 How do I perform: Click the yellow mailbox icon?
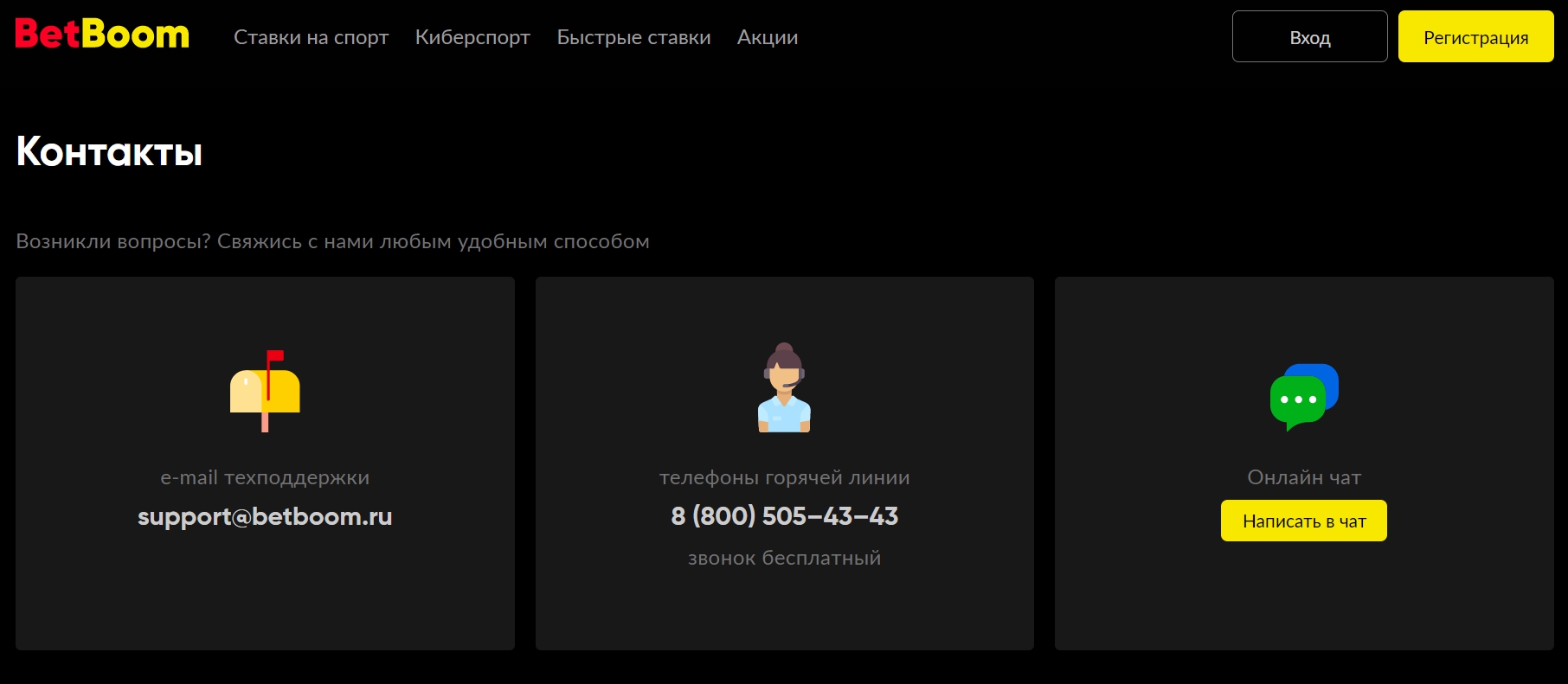coord(265,390)
